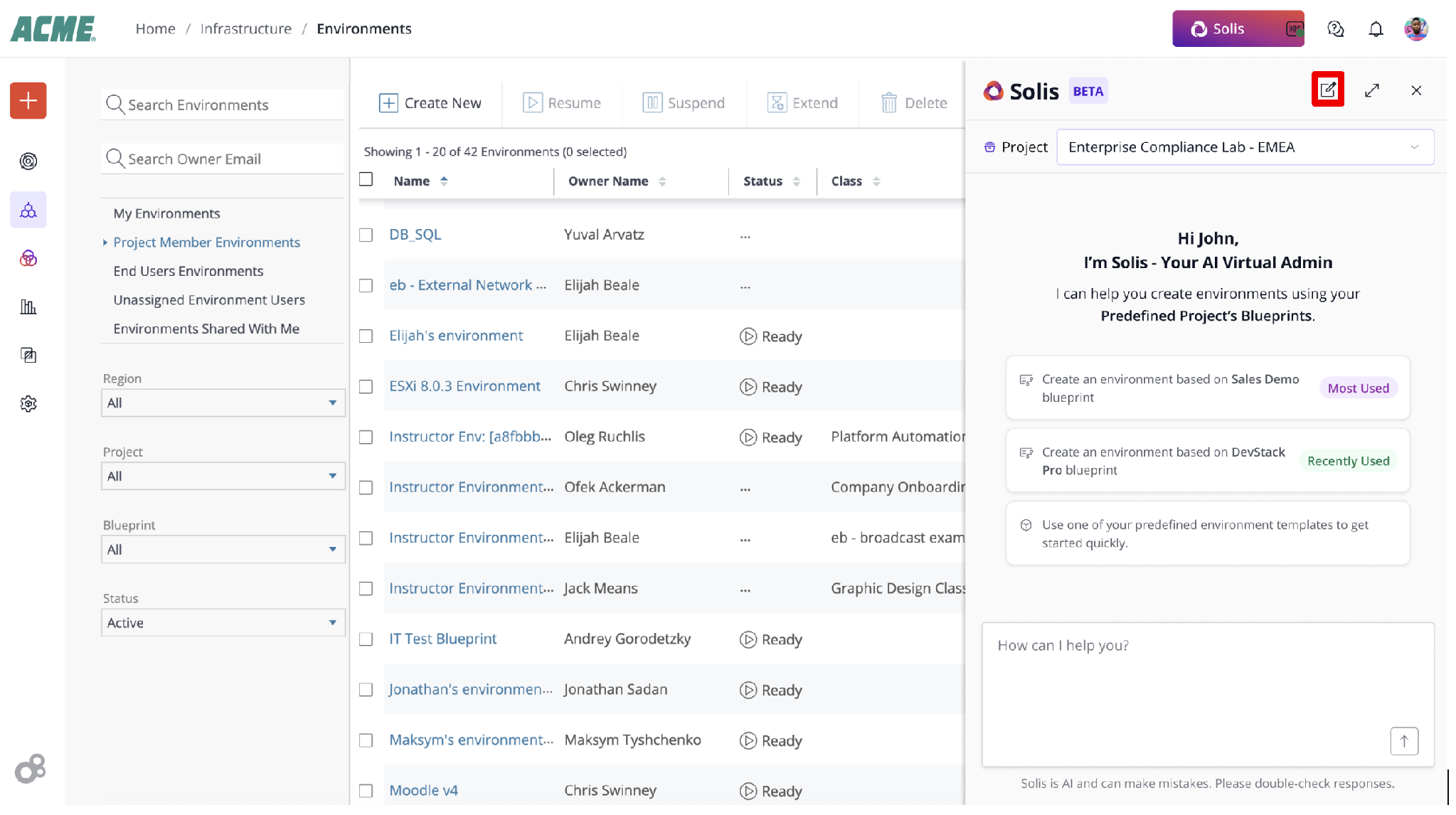This screenshot has height=815, width=1456.
Task: Choose predefined environment templates suggestion card
Action: [x=1207, y=533]
